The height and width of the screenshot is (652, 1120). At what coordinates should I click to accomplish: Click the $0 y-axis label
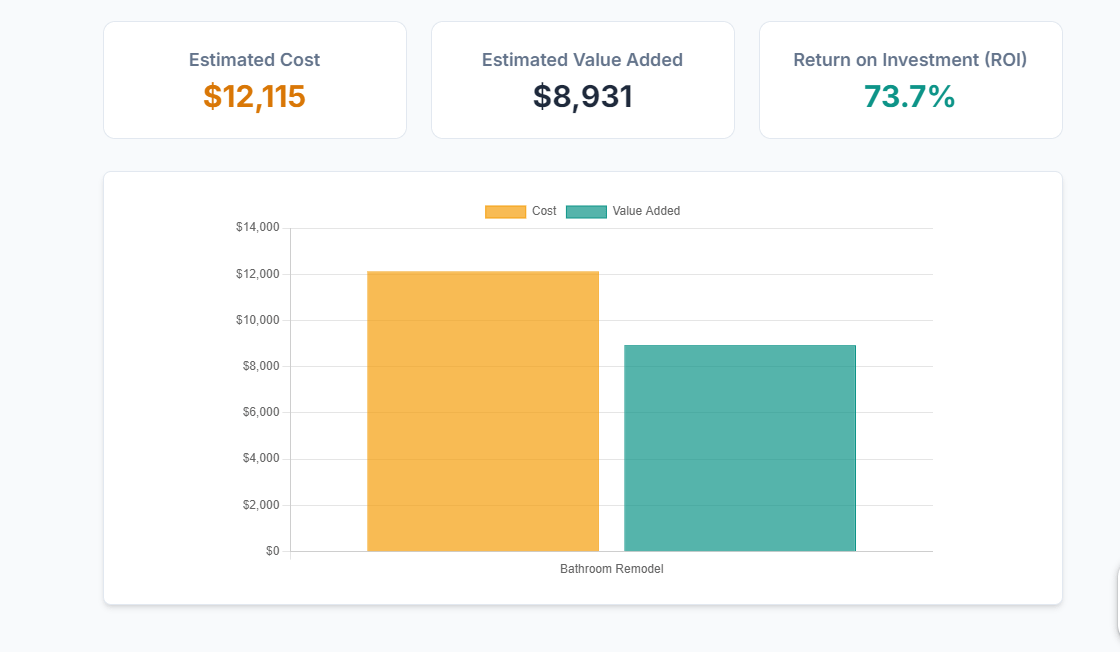(x=272, y=551)
